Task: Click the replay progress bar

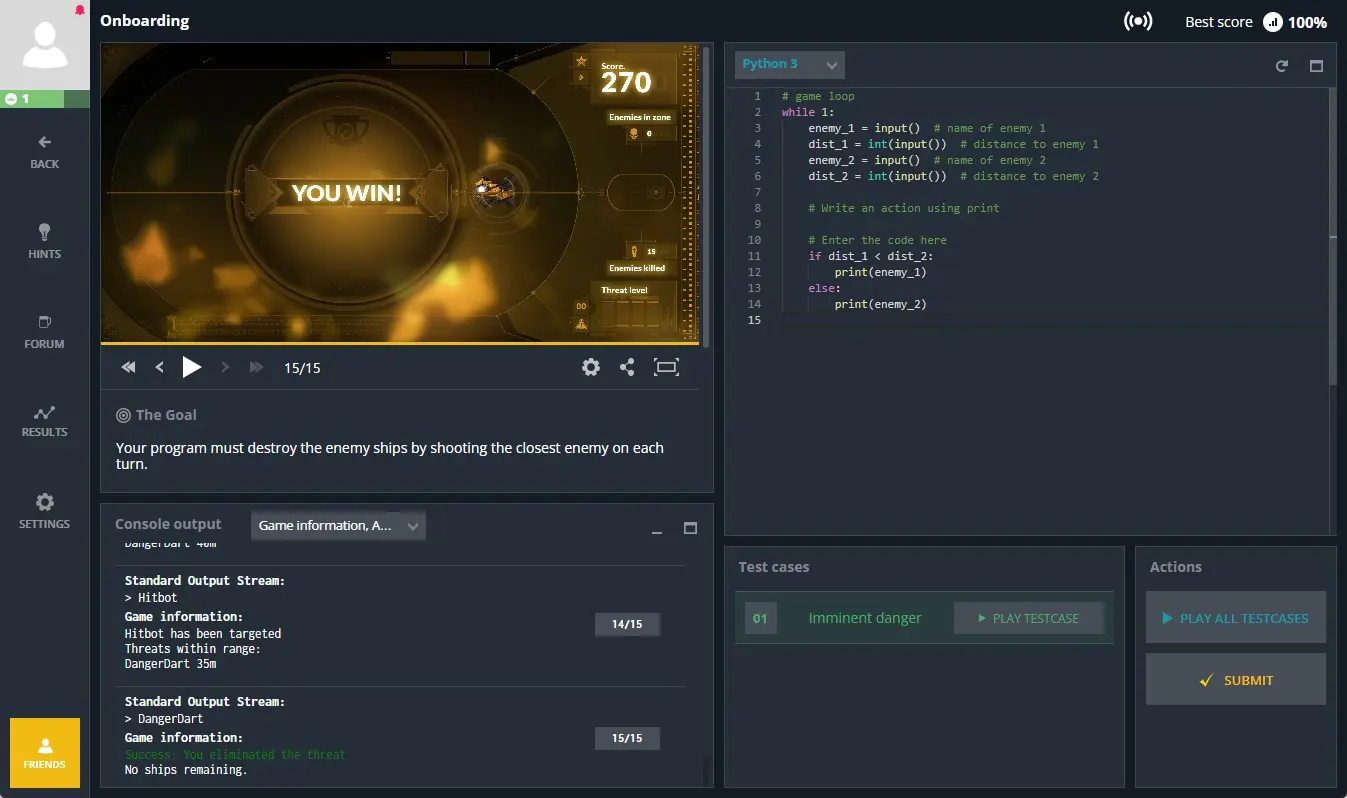Action: click(x=399, y=343)
